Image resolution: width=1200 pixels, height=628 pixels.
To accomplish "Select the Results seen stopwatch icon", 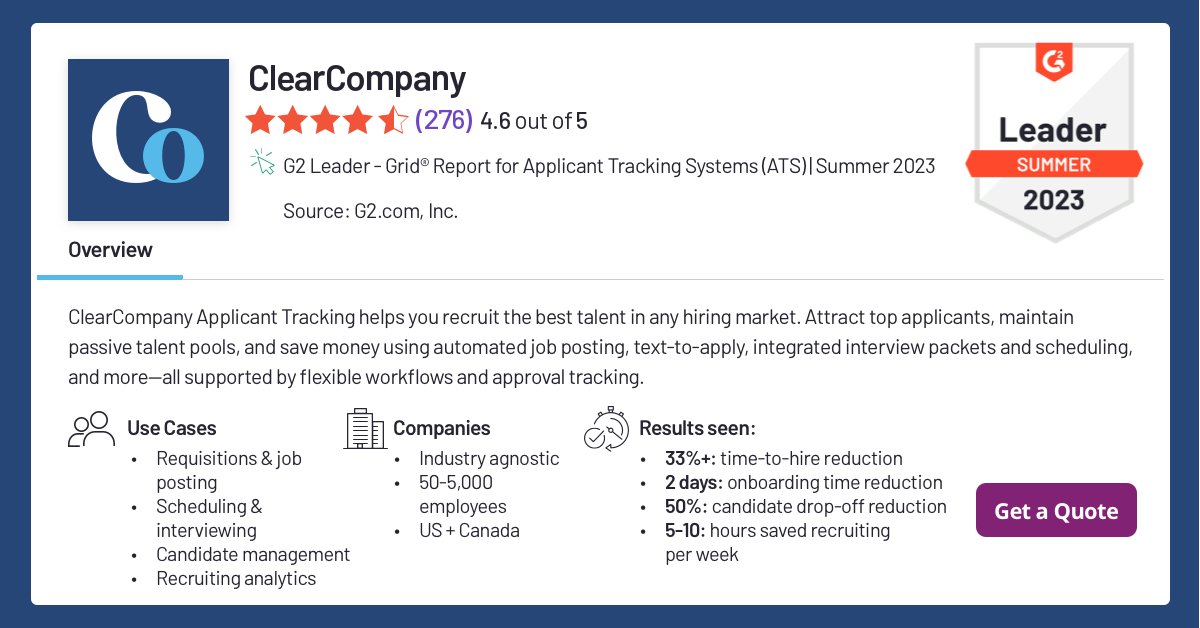I will (x=606, y=428).
